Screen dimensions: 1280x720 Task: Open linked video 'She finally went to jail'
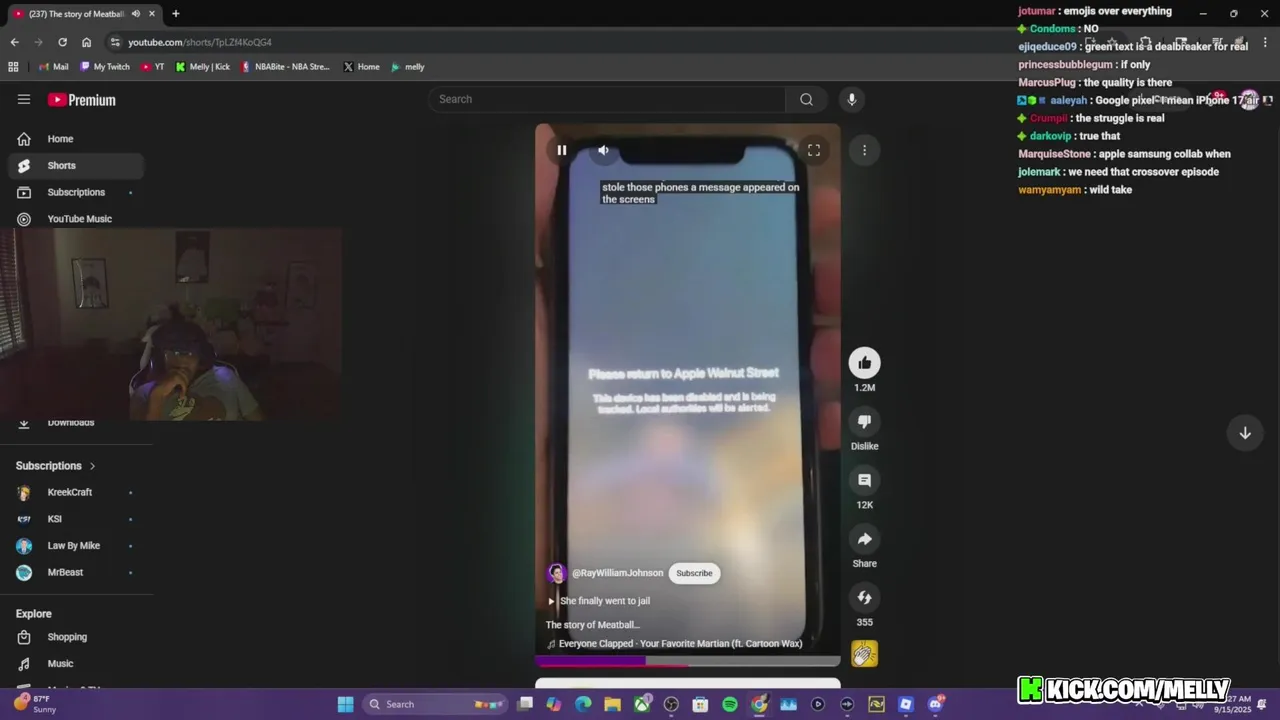click(x=600, y=601)
